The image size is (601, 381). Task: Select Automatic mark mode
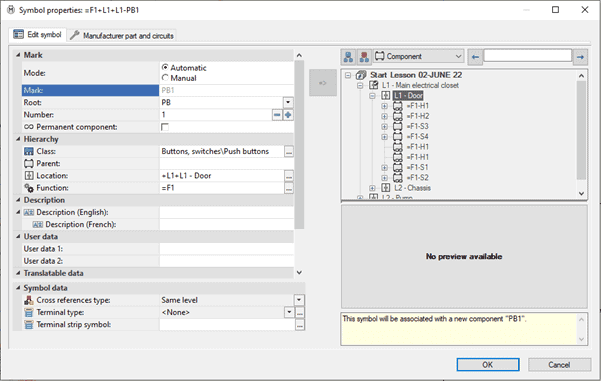click(165, 67)
